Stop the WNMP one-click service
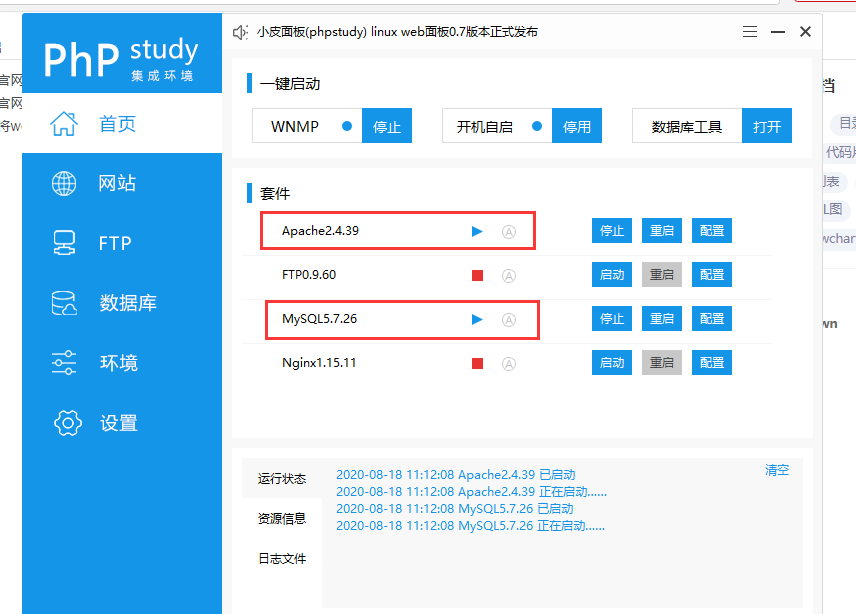 (x=387, y=126)
